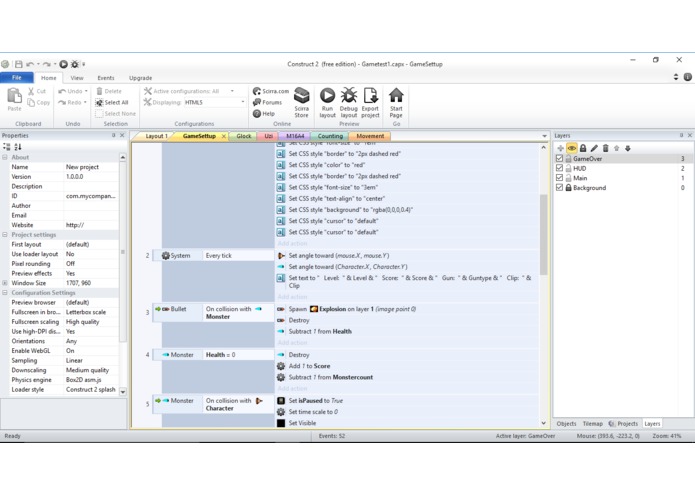
Task: Open the Layout 1 tab
Action: (156, 136)
